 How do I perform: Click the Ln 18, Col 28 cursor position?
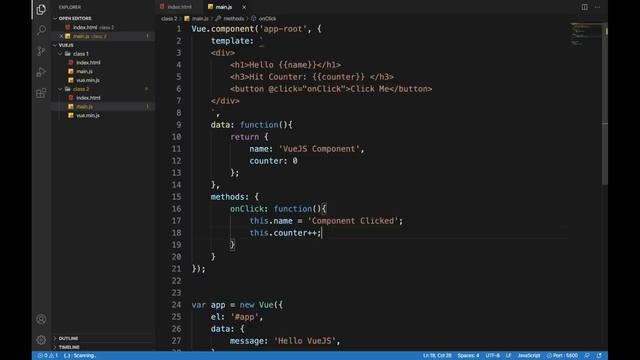click(437, 356)
